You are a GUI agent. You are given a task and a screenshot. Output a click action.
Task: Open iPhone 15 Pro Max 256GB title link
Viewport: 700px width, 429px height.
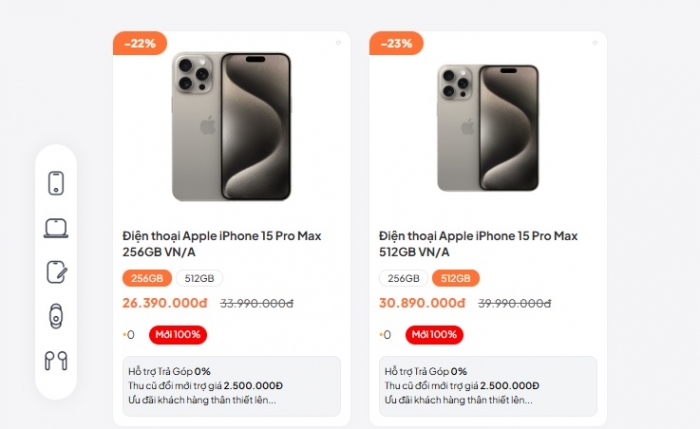[221, 244]
